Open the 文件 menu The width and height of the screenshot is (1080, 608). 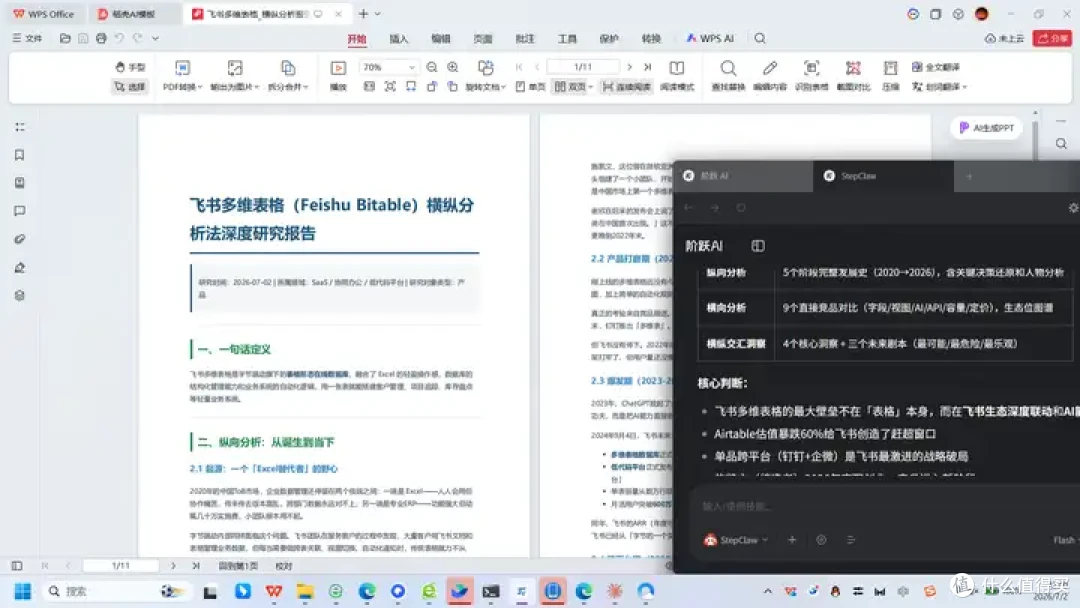pos(28,39)
